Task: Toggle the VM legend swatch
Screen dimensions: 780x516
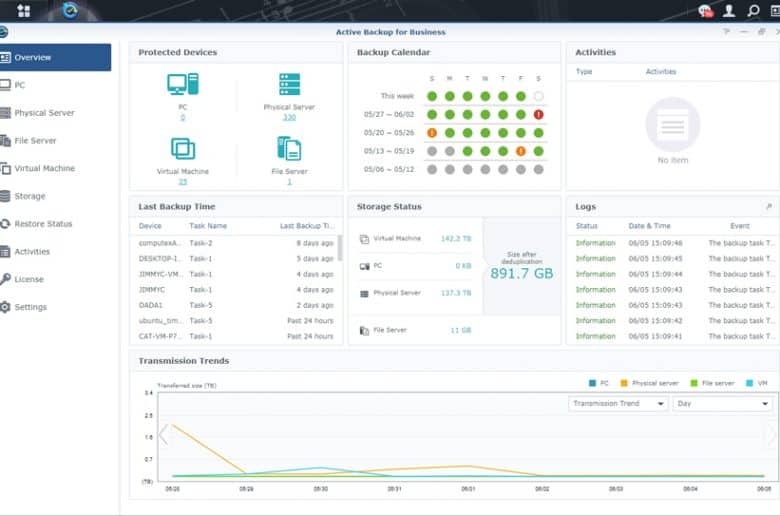Action: [x=749, y=383]
